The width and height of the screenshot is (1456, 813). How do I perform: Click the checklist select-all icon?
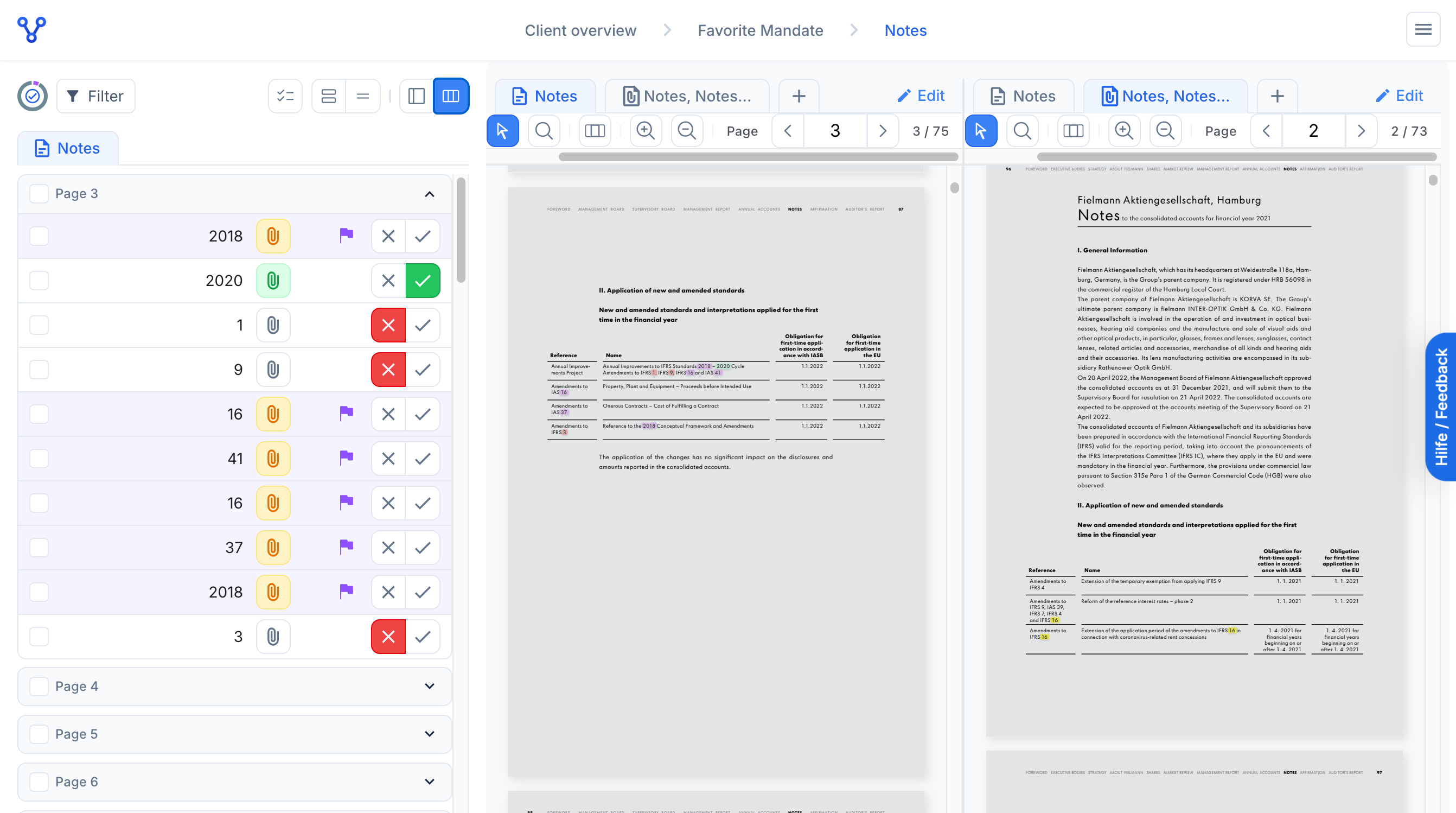(x=285, y=96)
